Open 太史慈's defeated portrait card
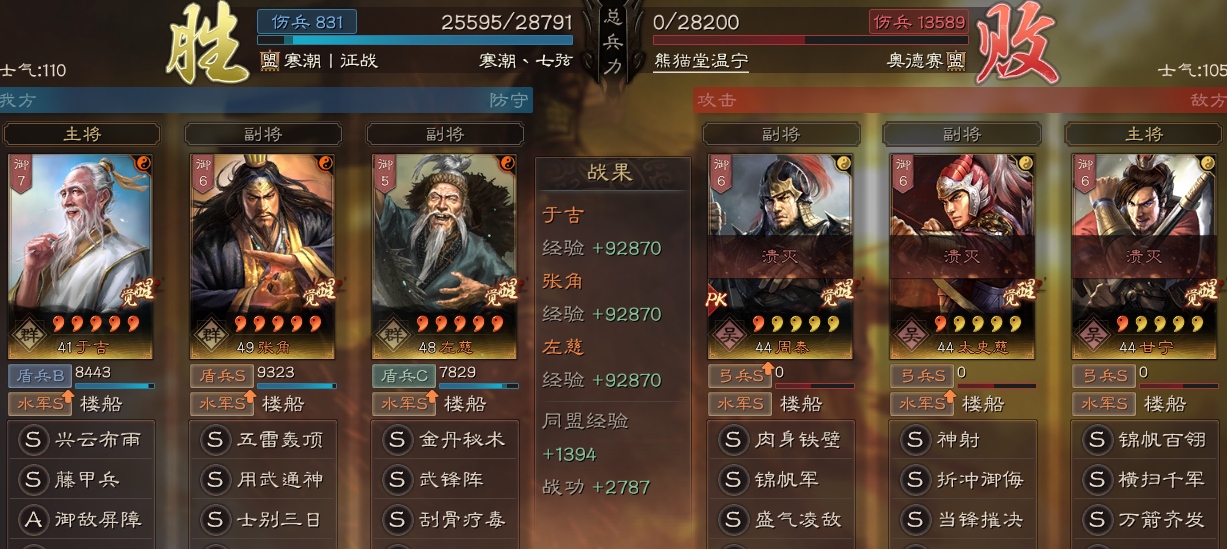The height and width of the screenshot is (549, 1227). [961, 257]
